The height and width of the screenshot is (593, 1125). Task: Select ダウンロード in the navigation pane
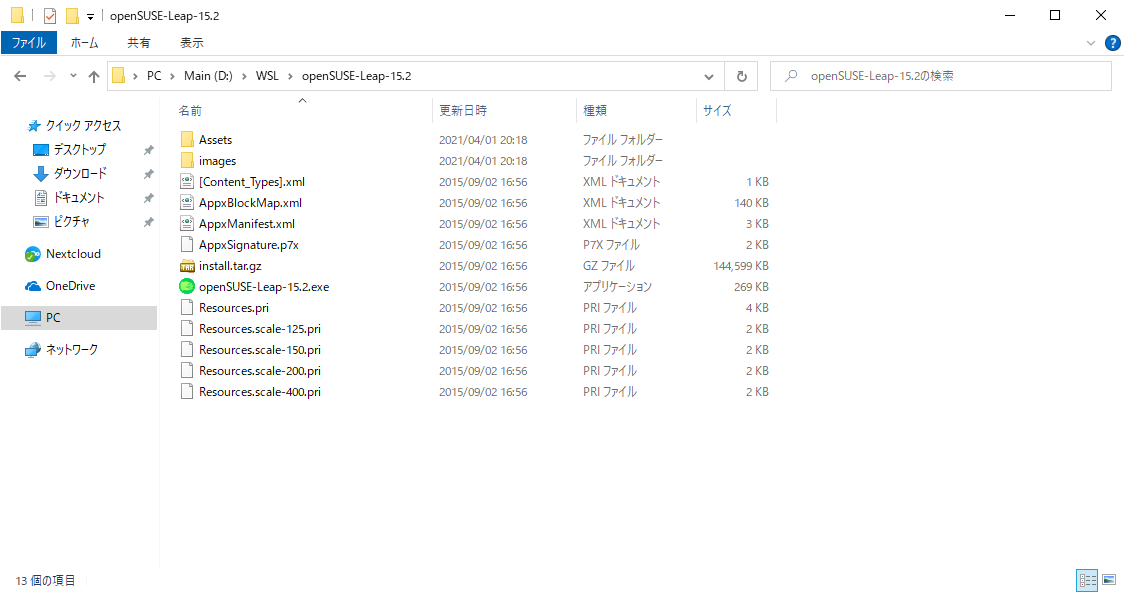pyautogui.click(x=80, y=174)
